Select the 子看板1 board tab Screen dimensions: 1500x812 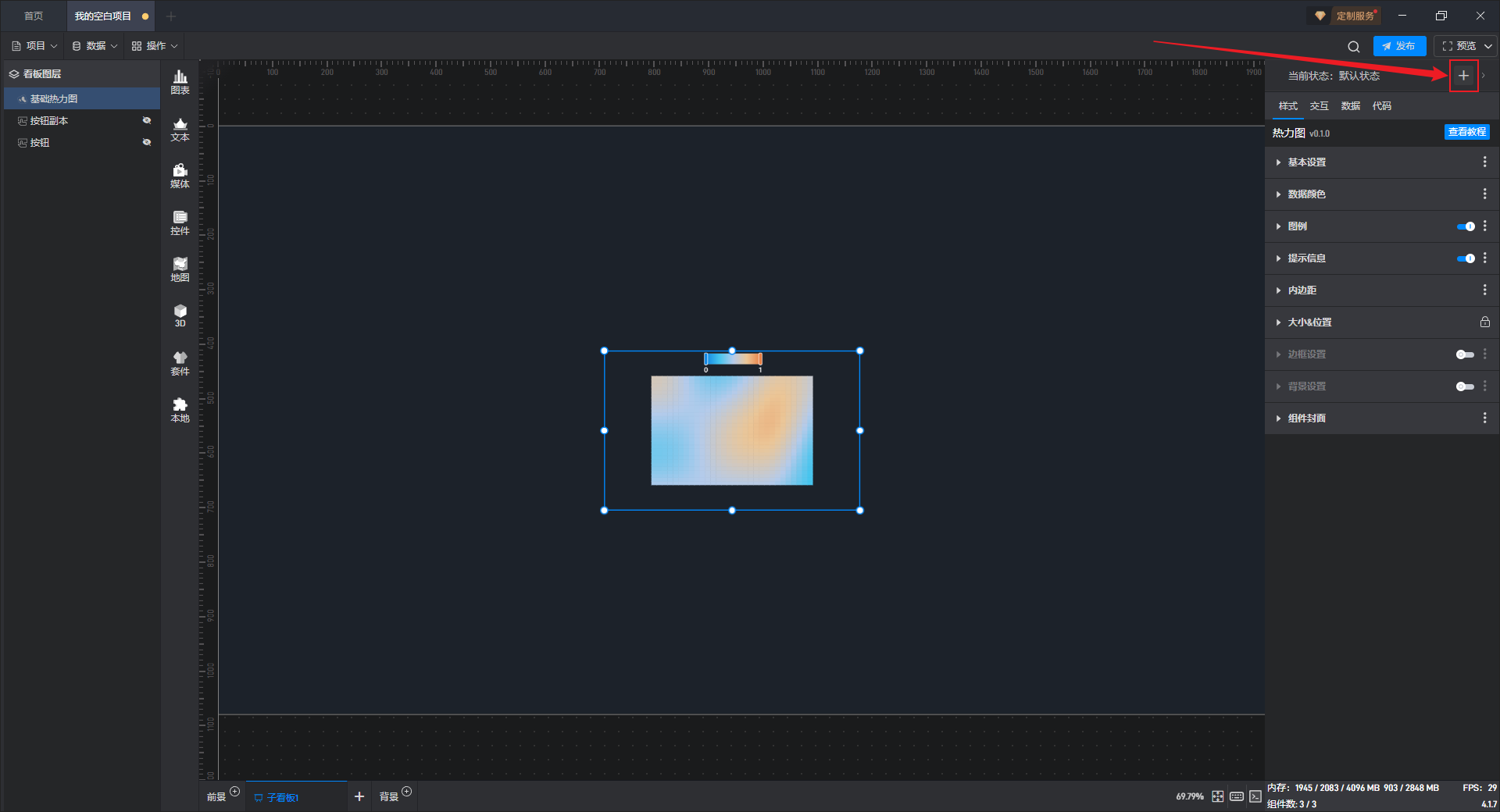click(297, 797)
